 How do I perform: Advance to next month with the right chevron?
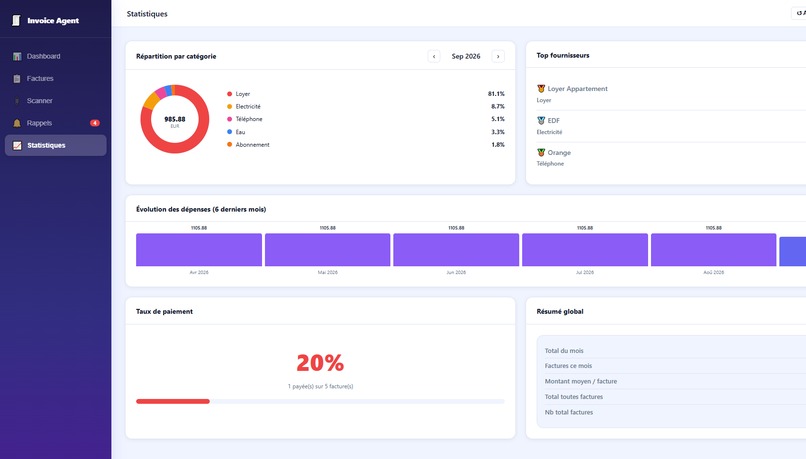click(498, 56)
